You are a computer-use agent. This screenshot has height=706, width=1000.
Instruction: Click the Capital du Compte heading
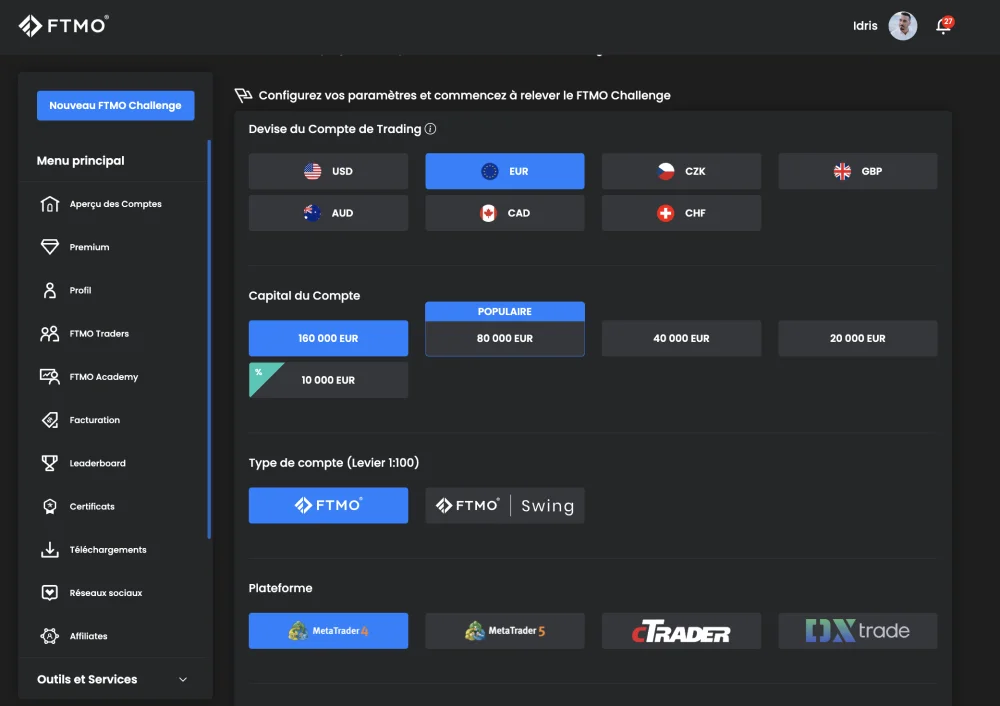pos(304,295)
